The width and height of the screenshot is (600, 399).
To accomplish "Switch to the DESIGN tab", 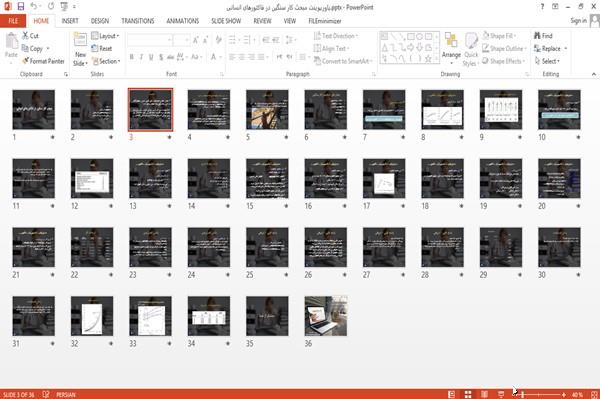I will click(100, 21).
